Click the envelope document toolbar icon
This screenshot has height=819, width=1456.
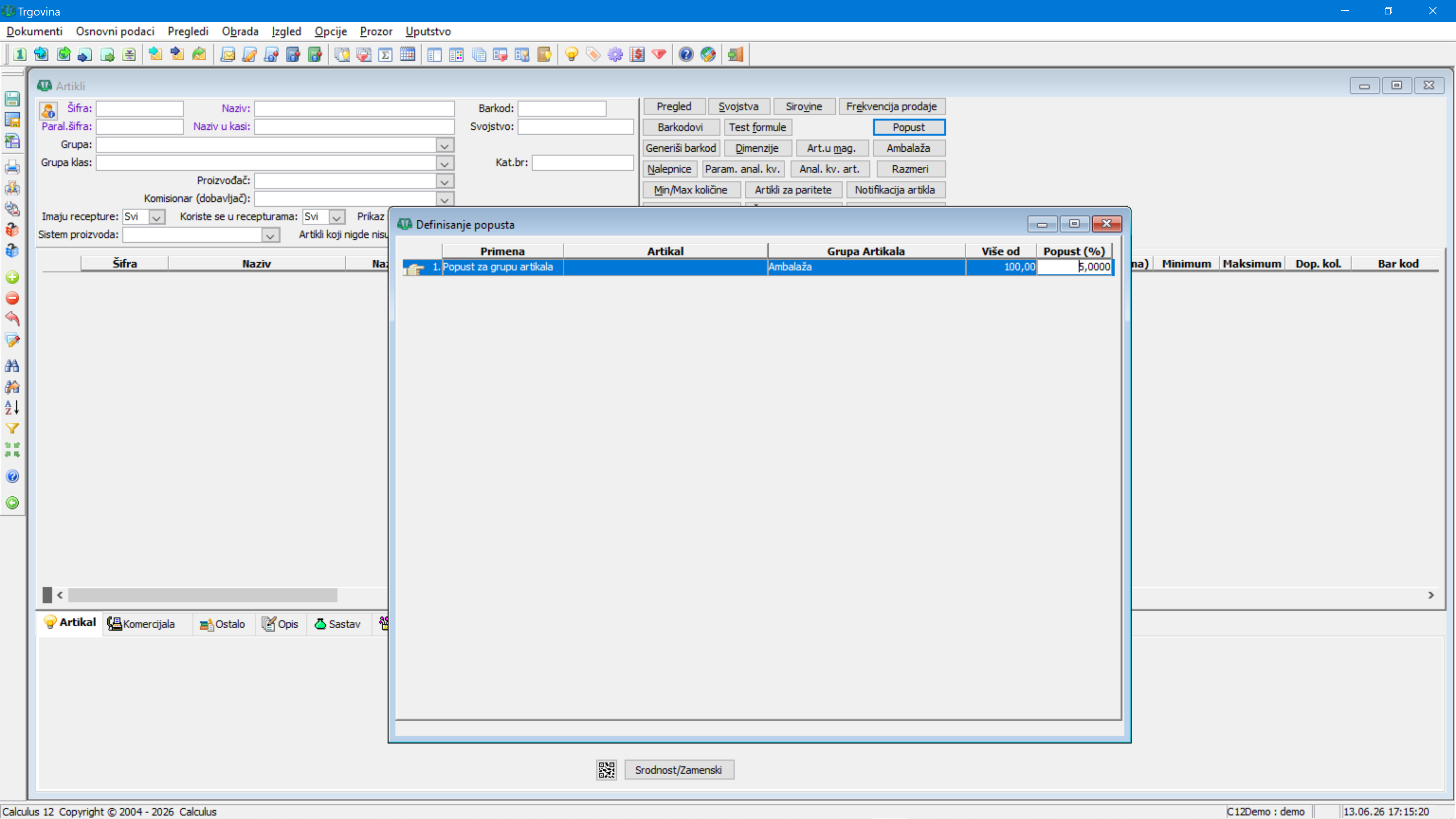[228, 54]
